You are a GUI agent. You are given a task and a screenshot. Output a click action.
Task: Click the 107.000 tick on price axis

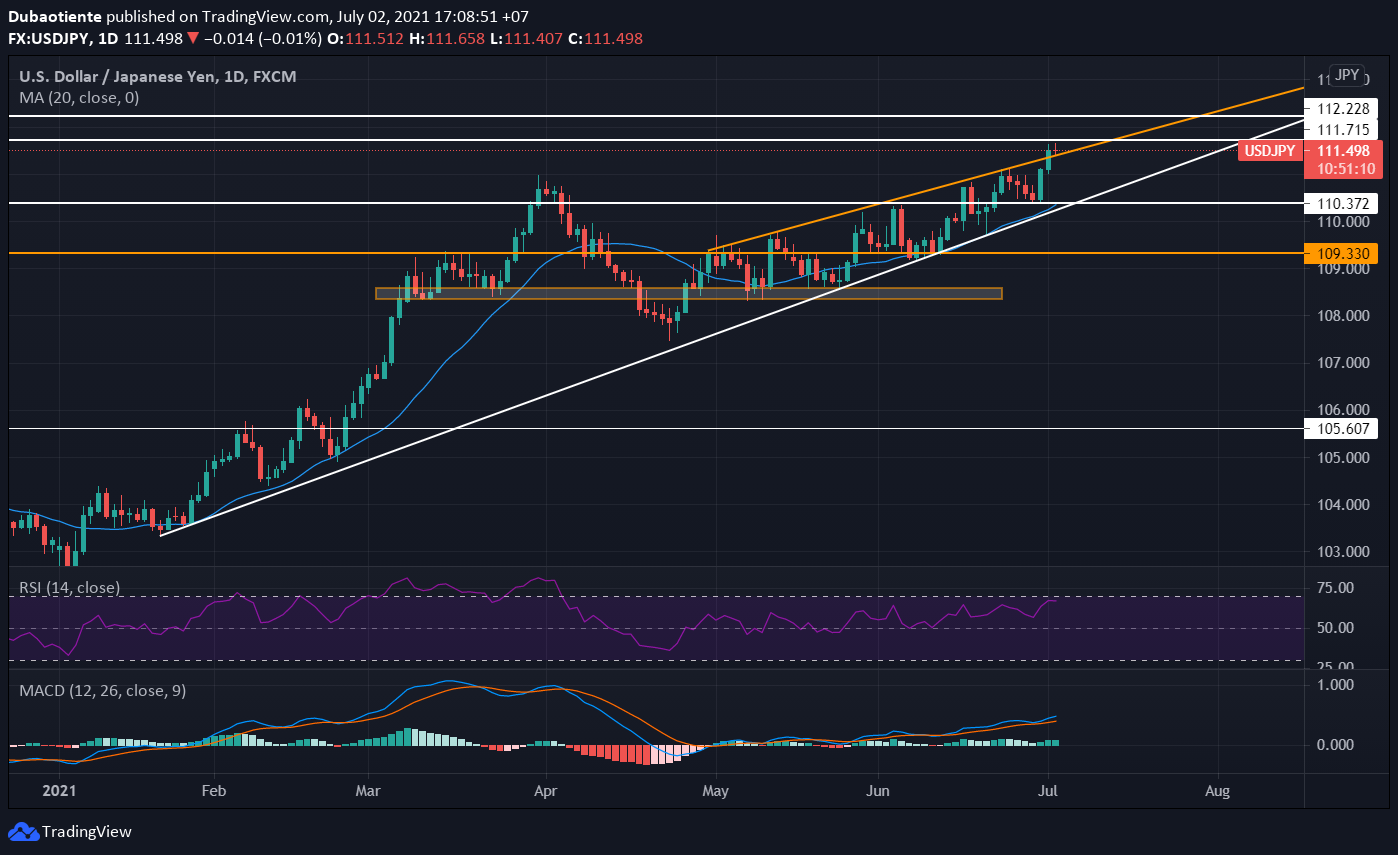pos(1342,363)
